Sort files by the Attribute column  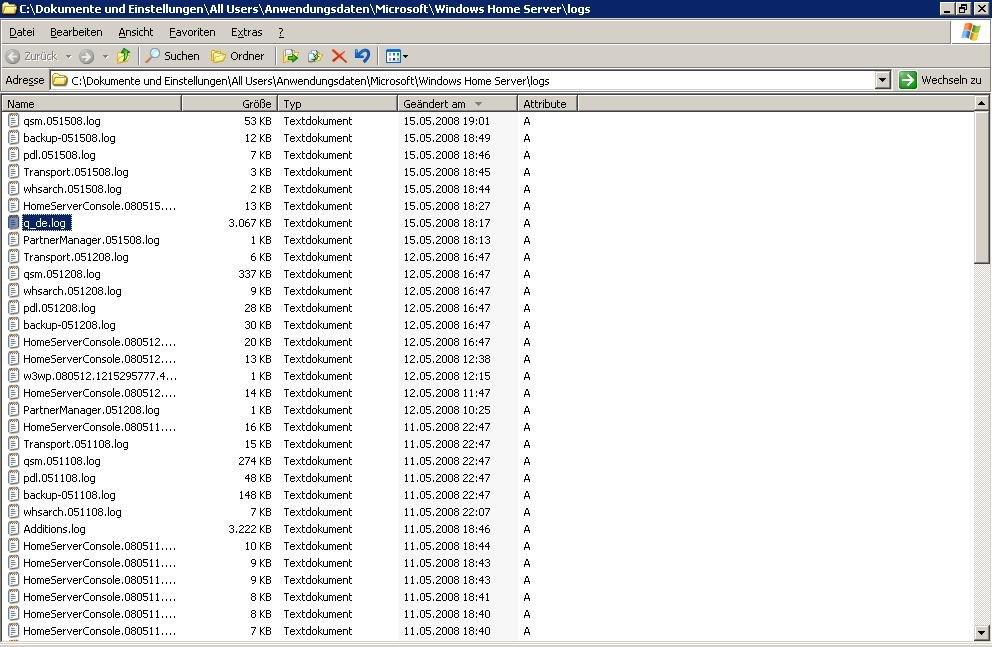[x=547, y=104]
